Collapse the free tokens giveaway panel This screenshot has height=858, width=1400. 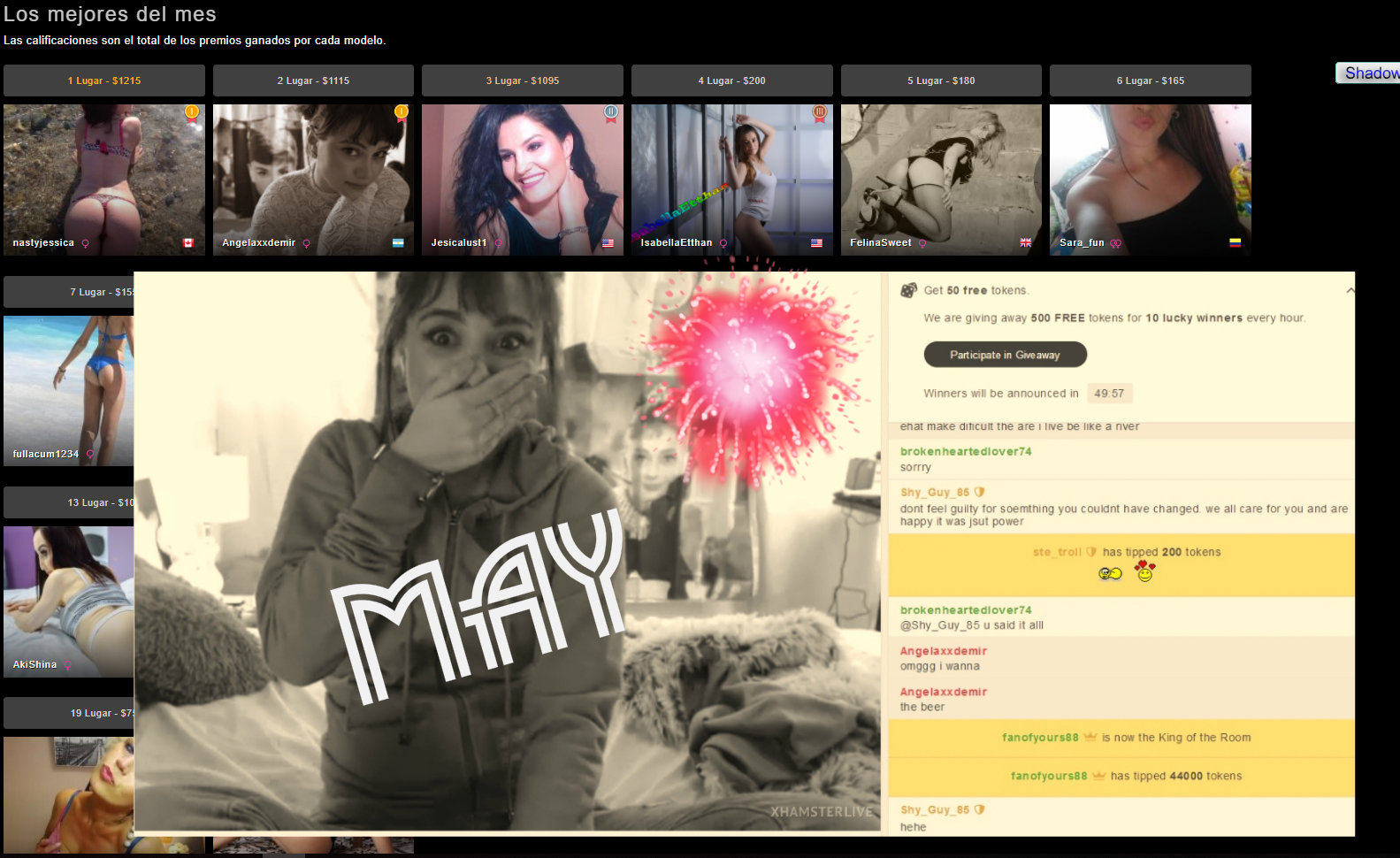(1350, 290)
